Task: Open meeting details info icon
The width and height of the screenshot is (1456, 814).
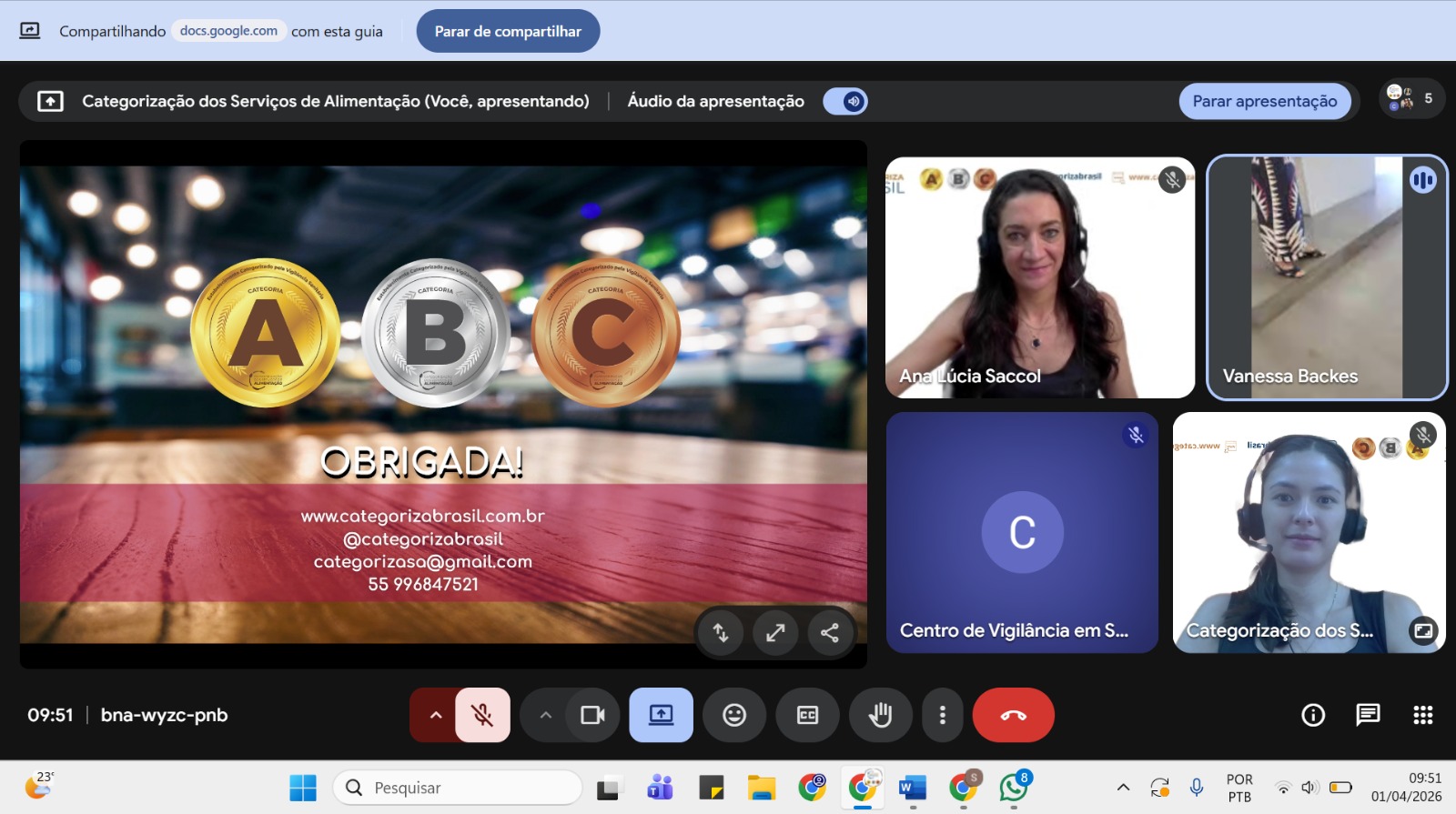Action: pos(1313,715)
